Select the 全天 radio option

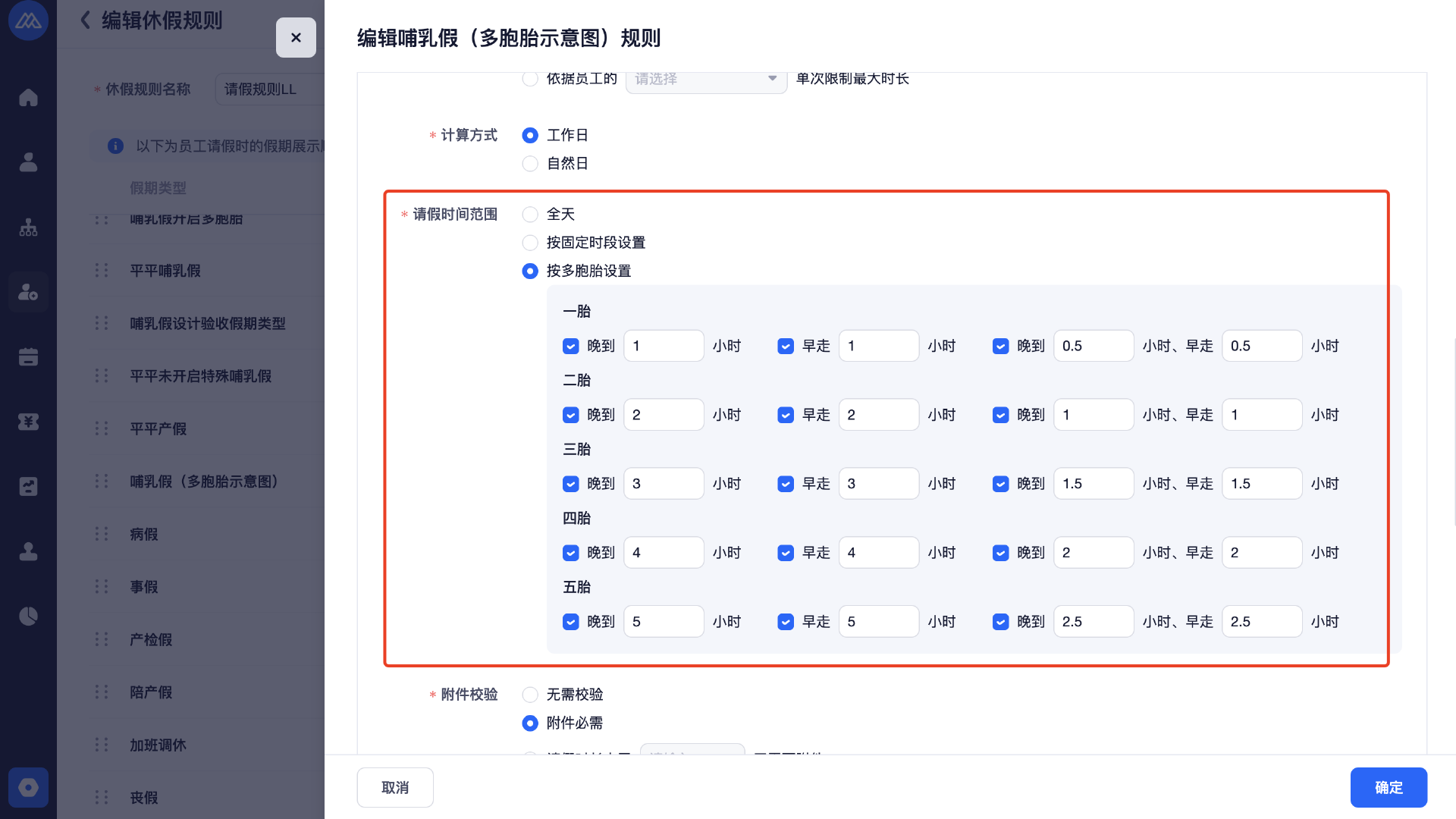coord(530,215)
